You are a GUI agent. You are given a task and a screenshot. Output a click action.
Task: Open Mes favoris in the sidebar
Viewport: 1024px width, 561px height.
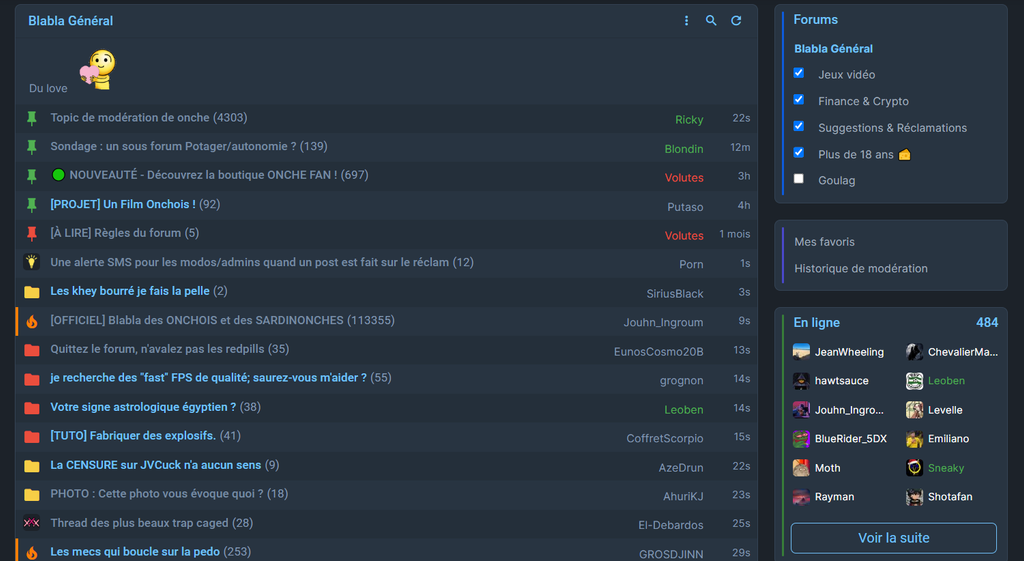tap(824, 242)
